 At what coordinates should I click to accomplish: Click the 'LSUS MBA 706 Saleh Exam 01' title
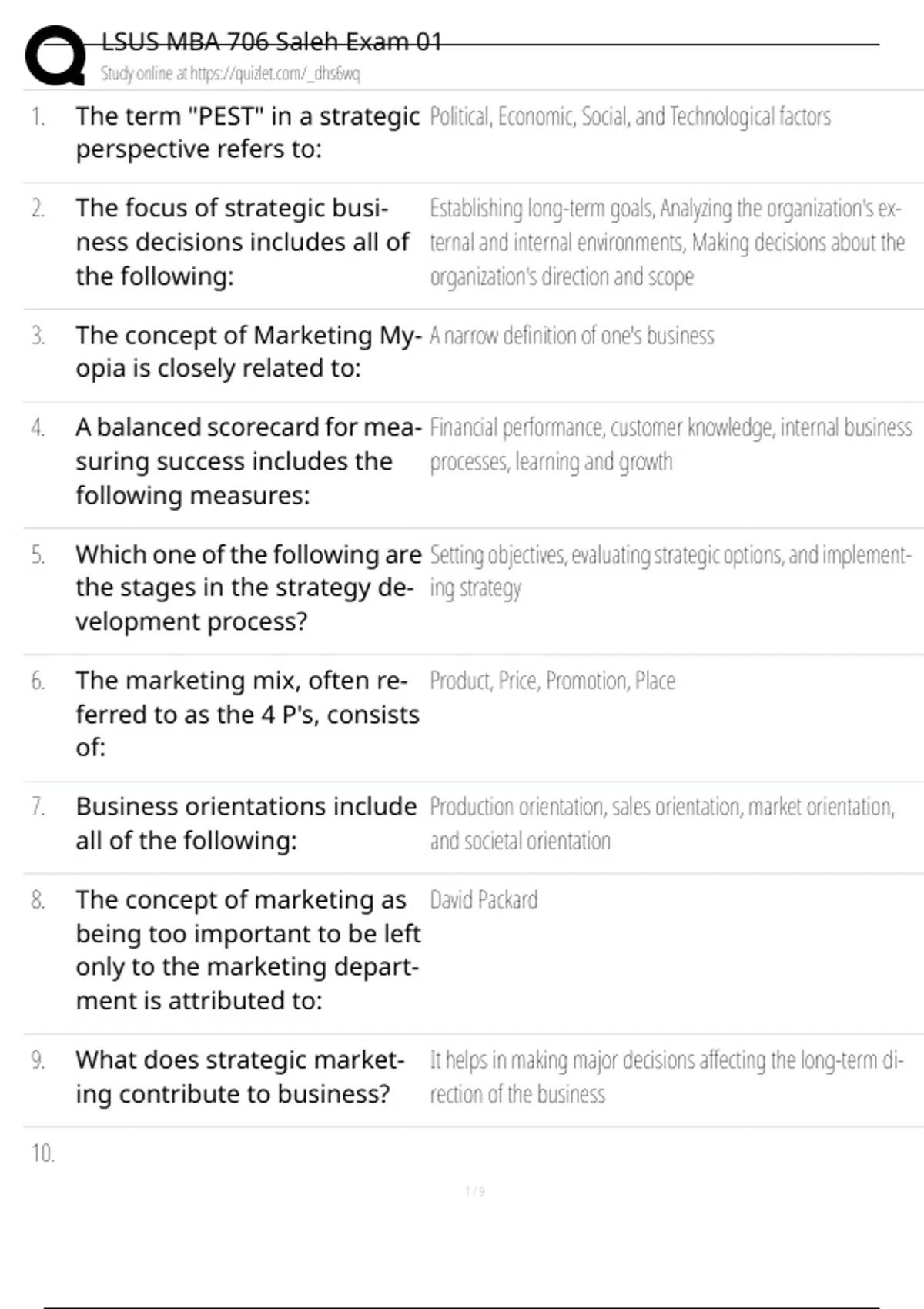coord(272,42)
